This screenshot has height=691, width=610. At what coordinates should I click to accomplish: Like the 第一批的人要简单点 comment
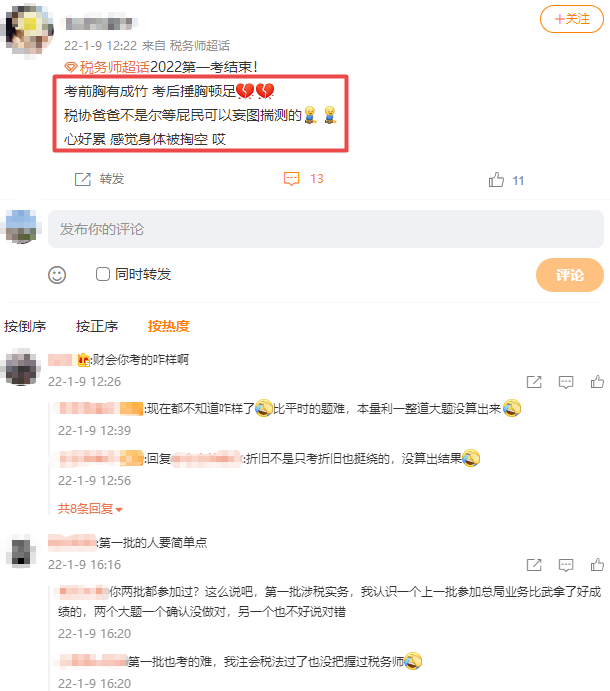597,565
